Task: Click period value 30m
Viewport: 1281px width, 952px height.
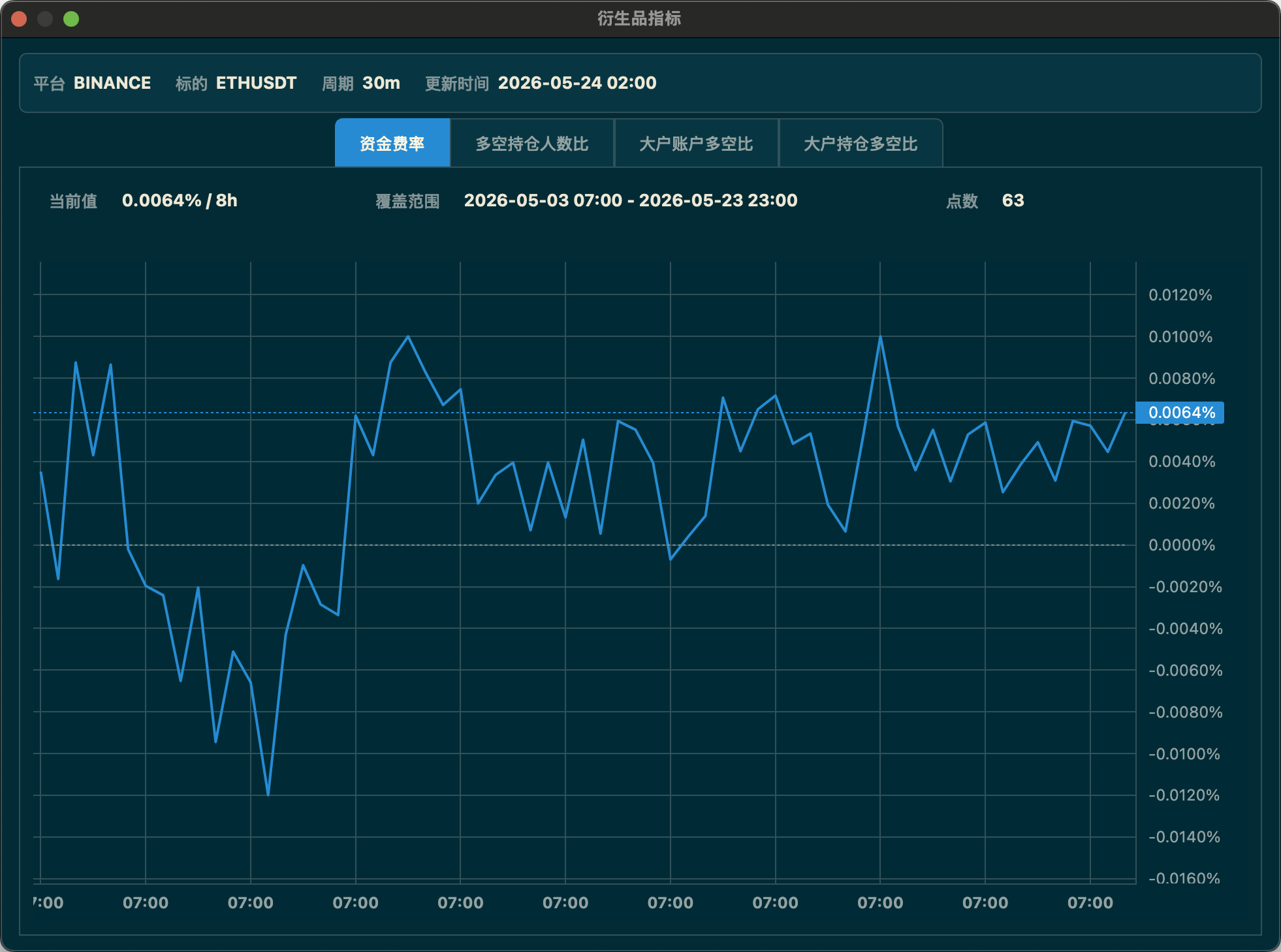Action: click(381, 83)
